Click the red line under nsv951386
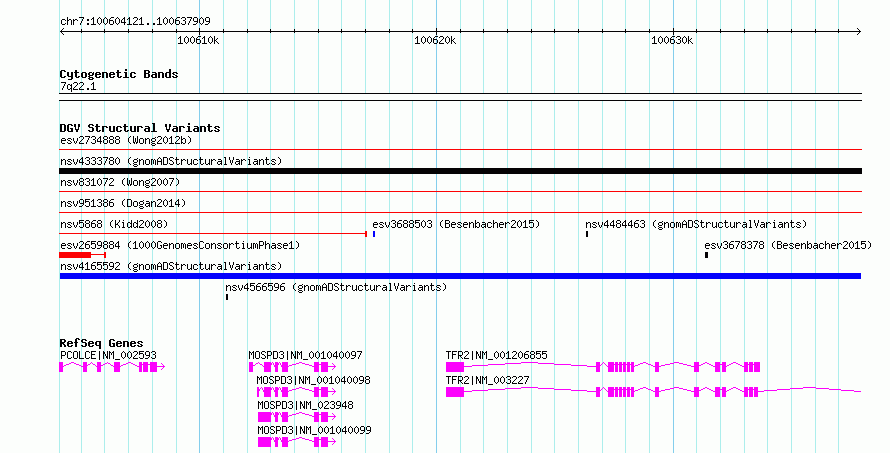The image size is (890, 453). [460, 213]
